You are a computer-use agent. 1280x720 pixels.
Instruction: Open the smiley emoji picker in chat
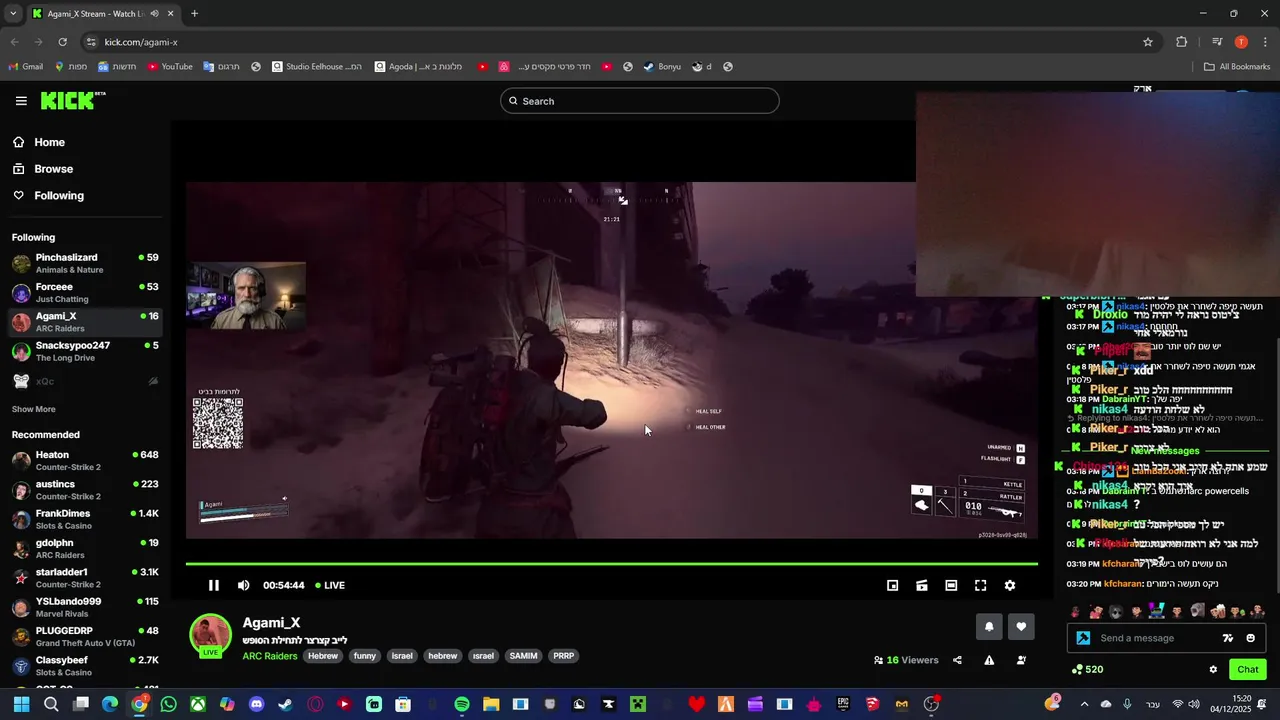coord(1250,638)
